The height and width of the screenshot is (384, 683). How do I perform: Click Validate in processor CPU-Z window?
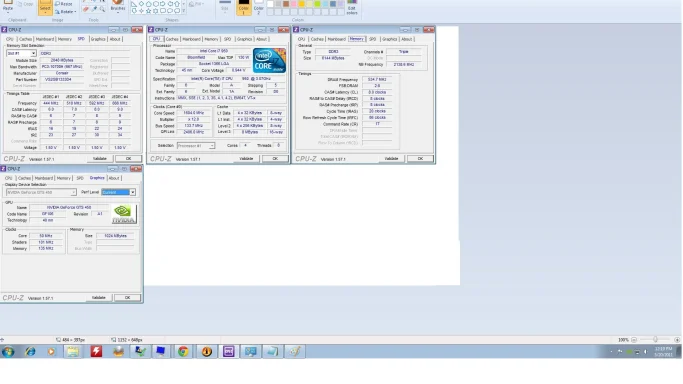click(246, 158)
